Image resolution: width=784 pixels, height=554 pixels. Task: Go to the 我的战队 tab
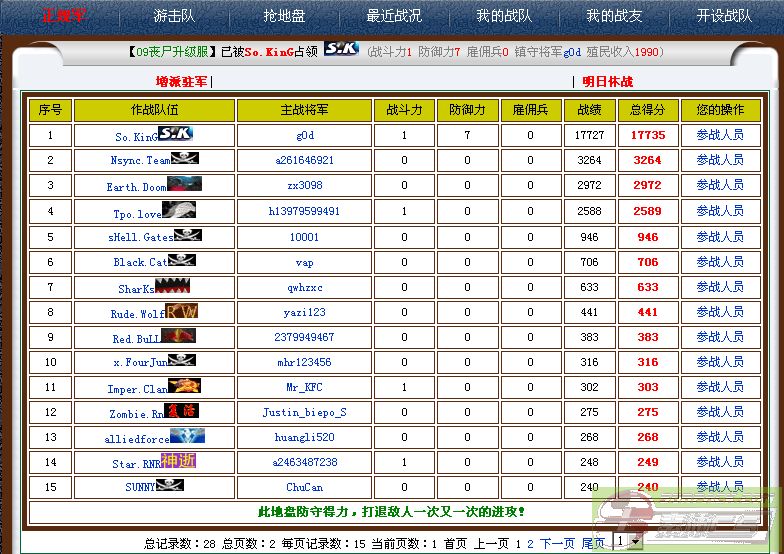coord(503,16)
